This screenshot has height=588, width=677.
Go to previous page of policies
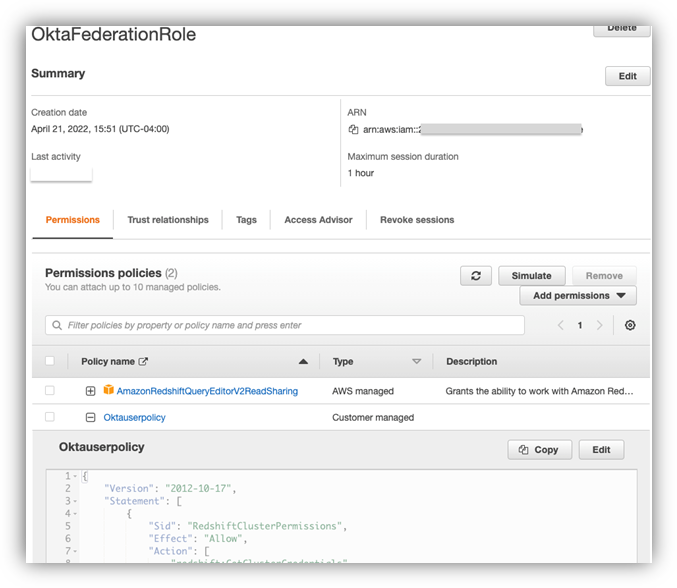coord(560,325)
